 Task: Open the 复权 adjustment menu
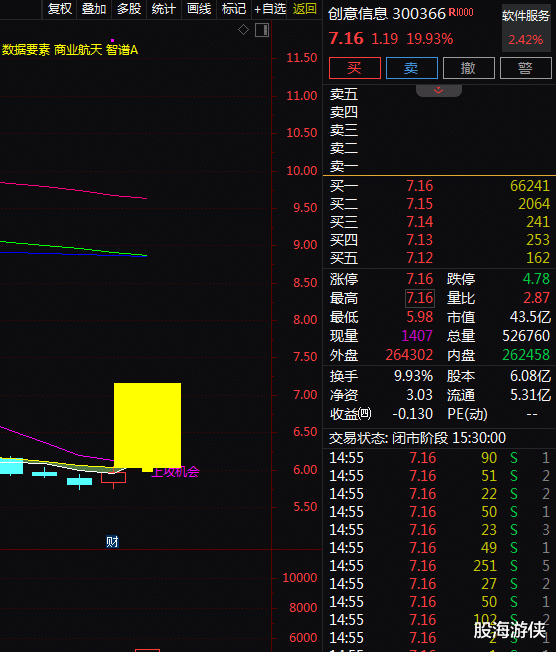(x=59, y=9)
